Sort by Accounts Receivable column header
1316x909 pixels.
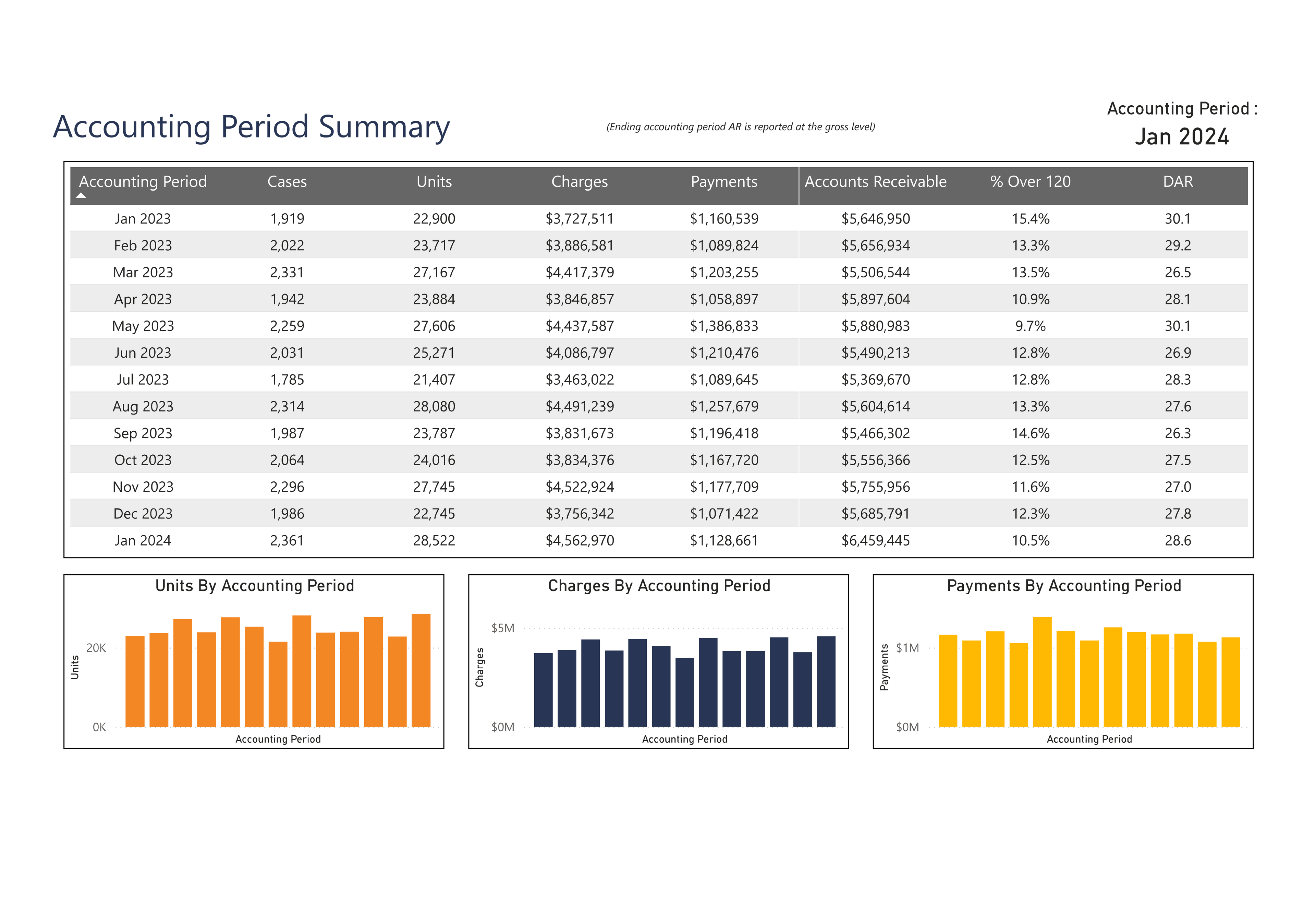875,182
